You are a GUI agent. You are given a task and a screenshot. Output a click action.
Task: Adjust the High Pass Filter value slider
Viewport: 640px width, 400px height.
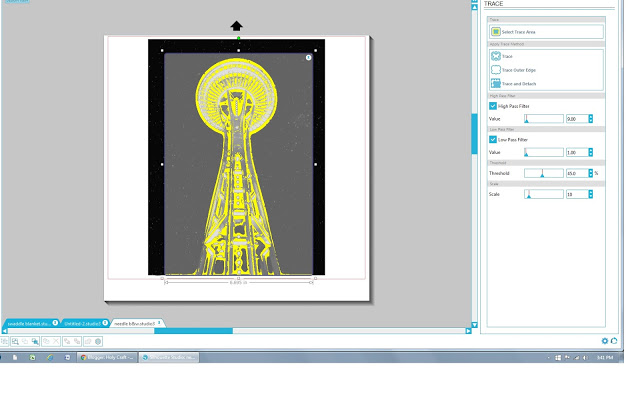[544, 119]
